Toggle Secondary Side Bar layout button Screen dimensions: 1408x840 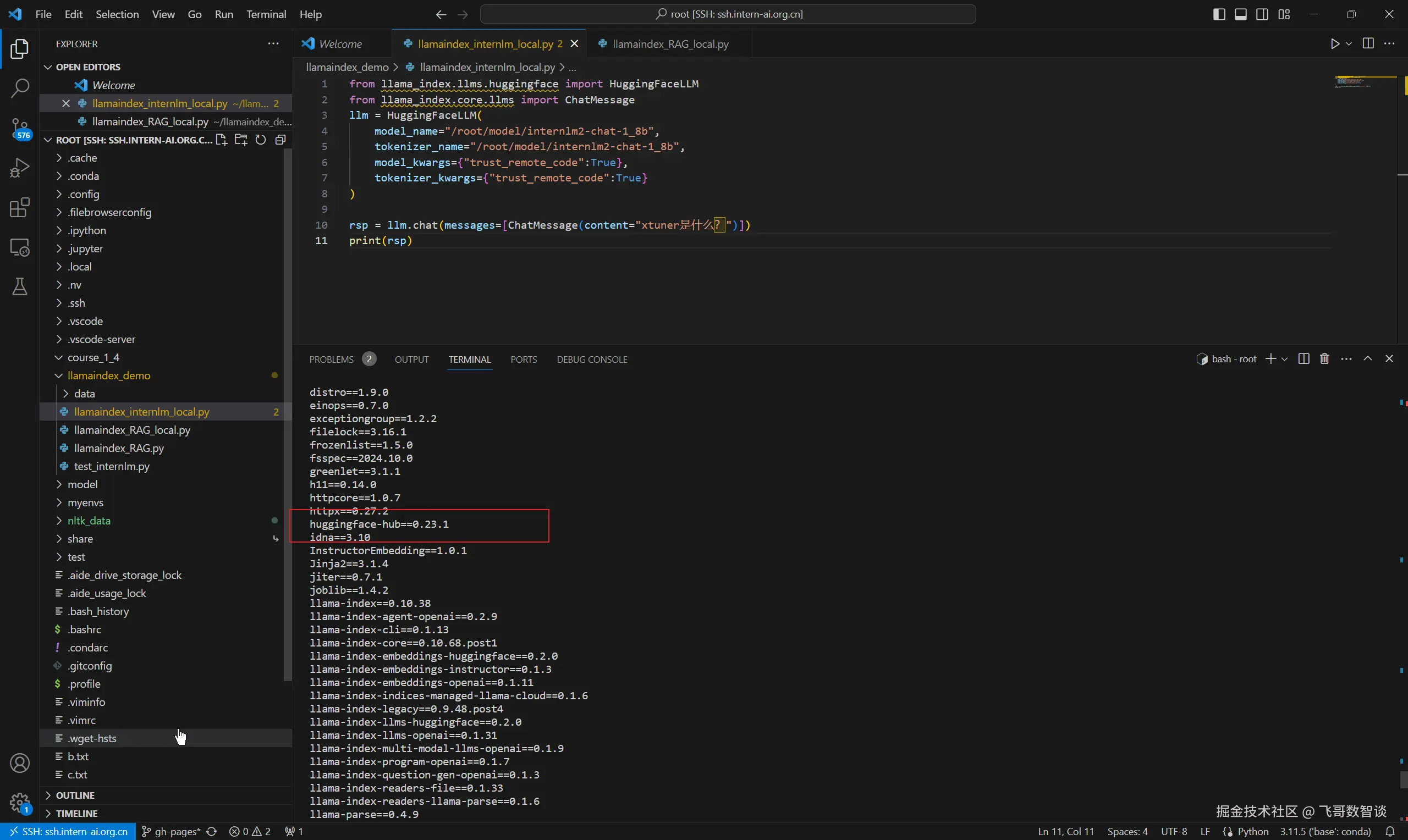point(1262,14)
